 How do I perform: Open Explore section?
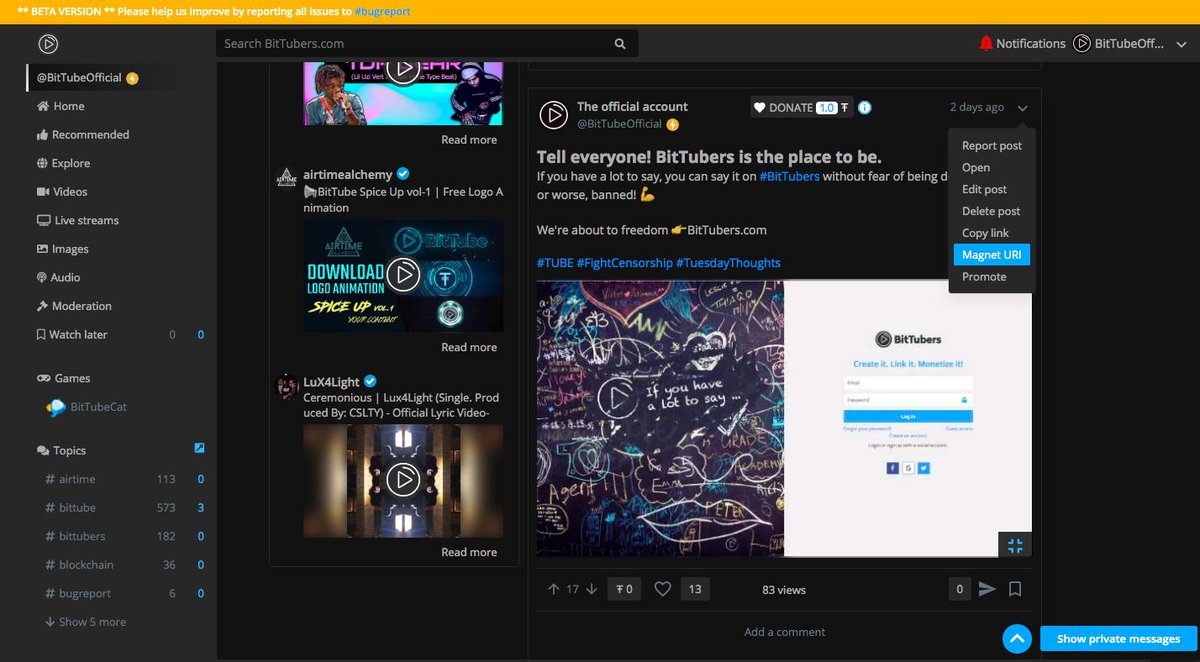point(63,163)
